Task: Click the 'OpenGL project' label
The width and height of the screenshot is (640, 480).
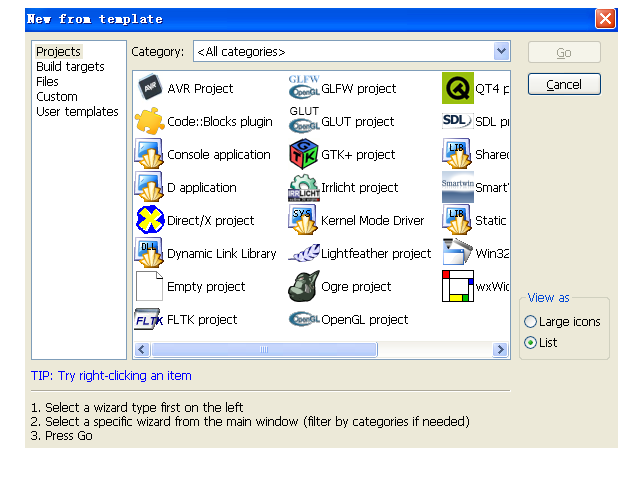Action: 364,320
